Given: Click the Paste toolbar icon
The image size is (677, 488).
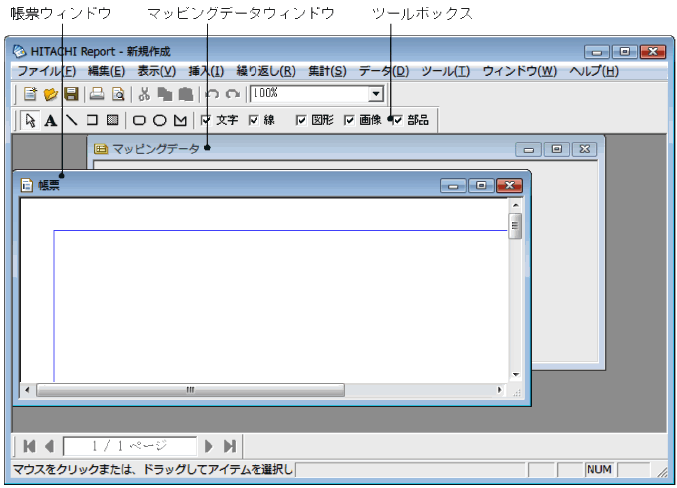Looking at the screenshot, I should coord(186,94).
